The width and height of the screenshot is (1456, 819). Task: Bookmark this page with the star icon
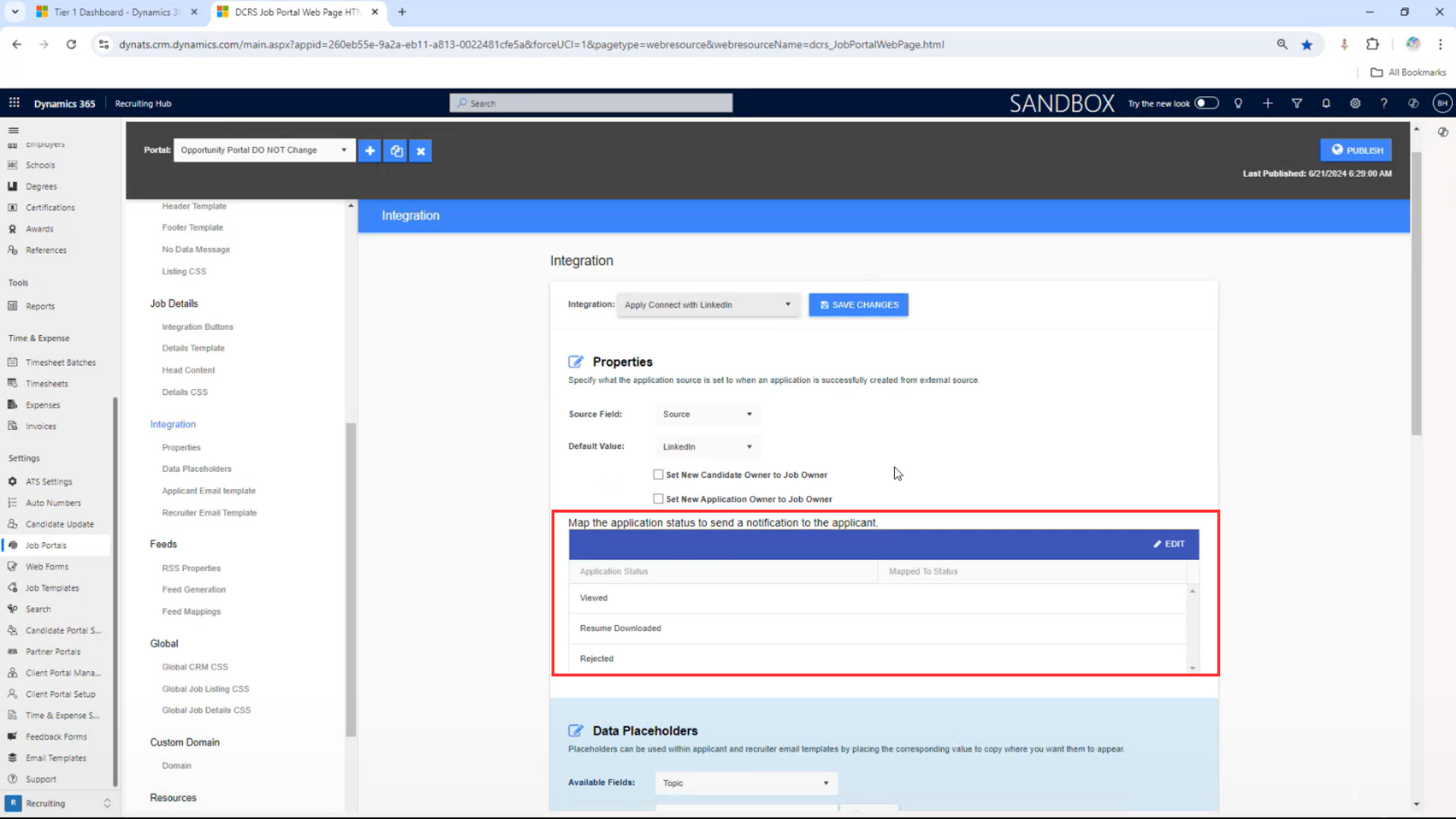[x=1307, y=45]
